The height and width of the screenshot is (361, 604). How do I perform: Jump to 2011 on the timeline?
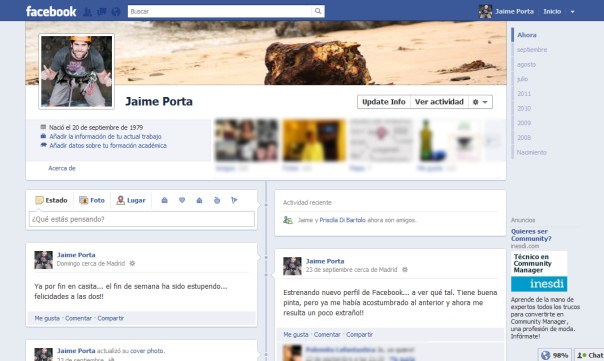(x=524, y=94)
